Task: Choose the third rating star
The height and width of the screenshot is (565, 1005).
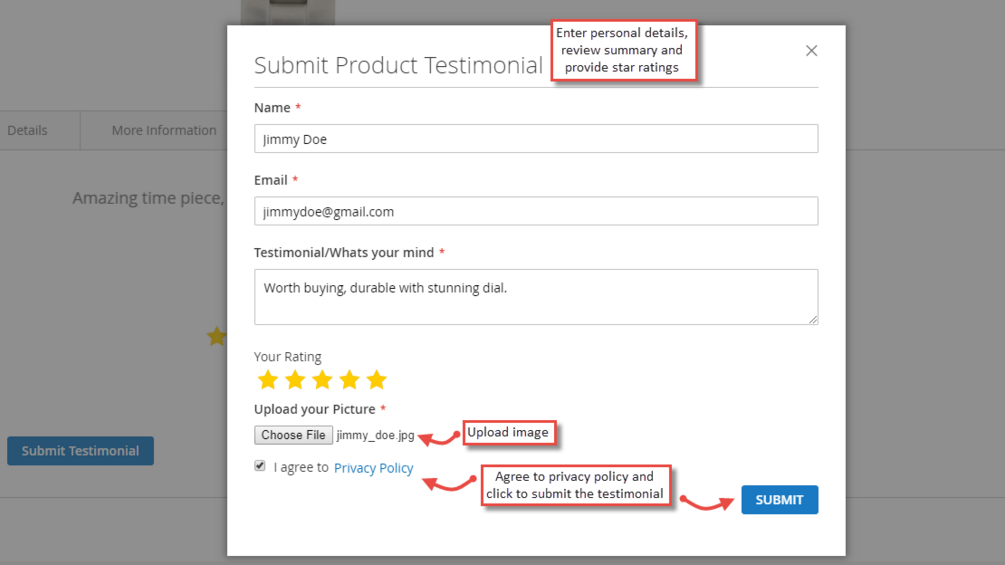Action: [x=322, y=380]
